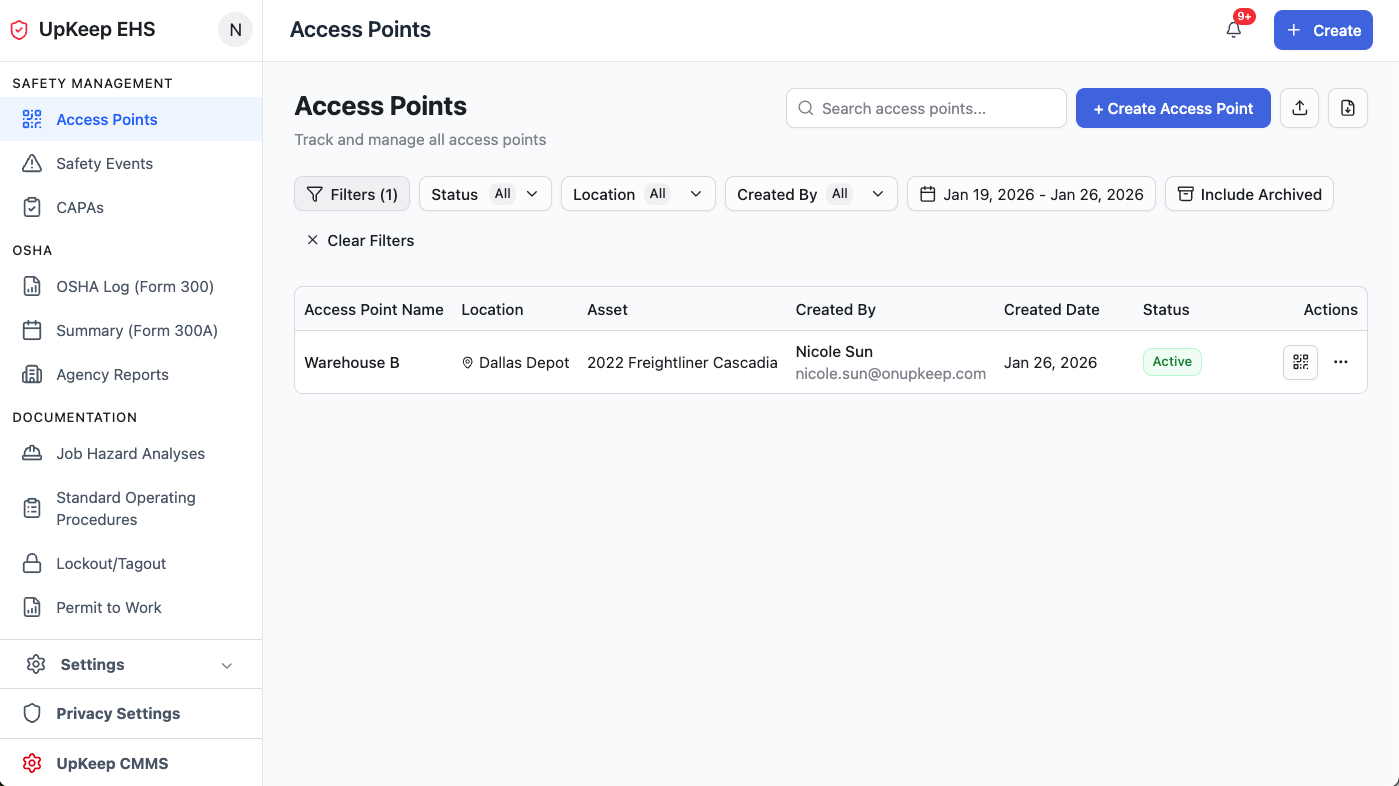Open the Created By filter dropdown

pos(810,194)
